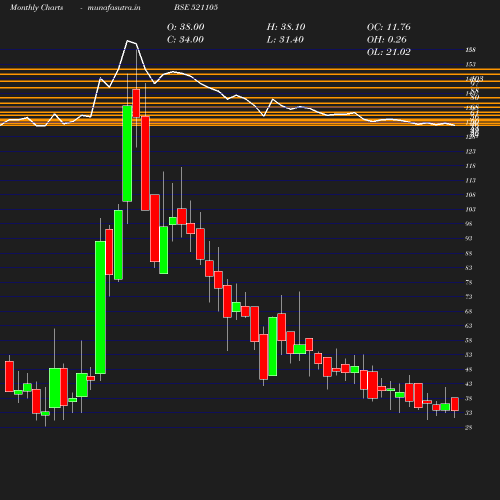
Task: Click the 118 price axis label
Action: click(x=470, y=166)
